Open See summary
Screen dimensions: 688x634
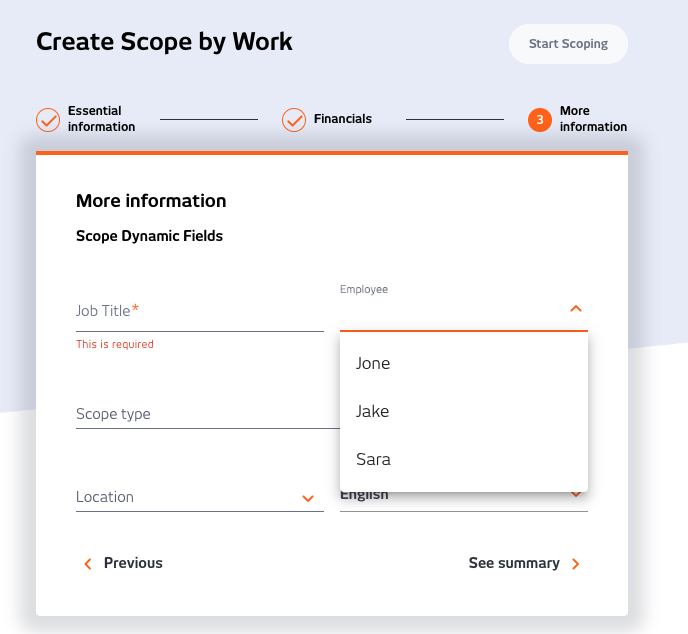click(x=525, y=563)
